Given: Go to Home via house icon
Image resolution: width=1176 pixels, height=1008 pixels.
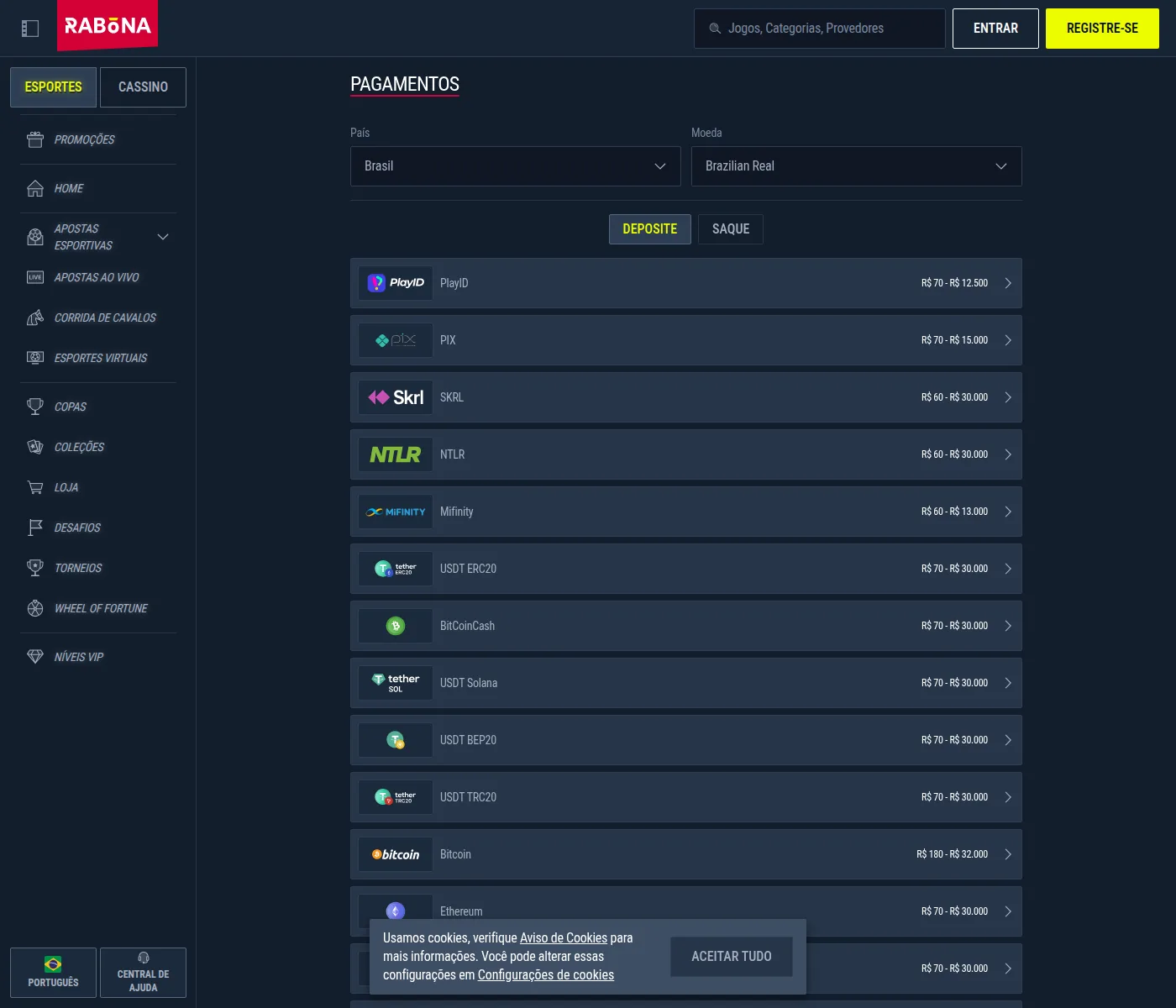Looking at the screenshot, I should (35, 188).
